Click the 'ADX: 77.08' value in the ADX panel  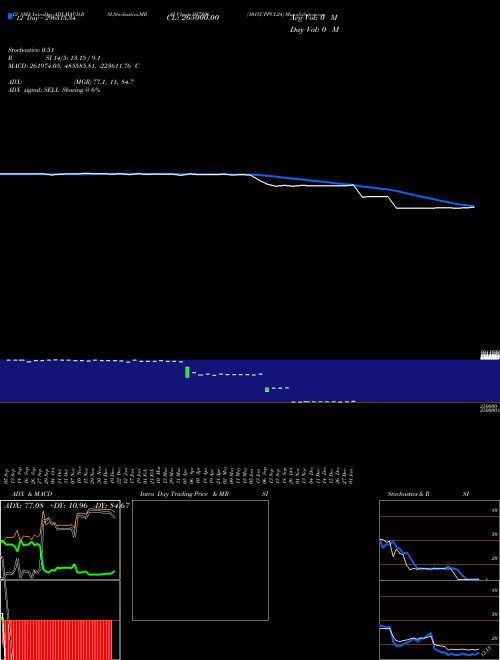[24, 505]
